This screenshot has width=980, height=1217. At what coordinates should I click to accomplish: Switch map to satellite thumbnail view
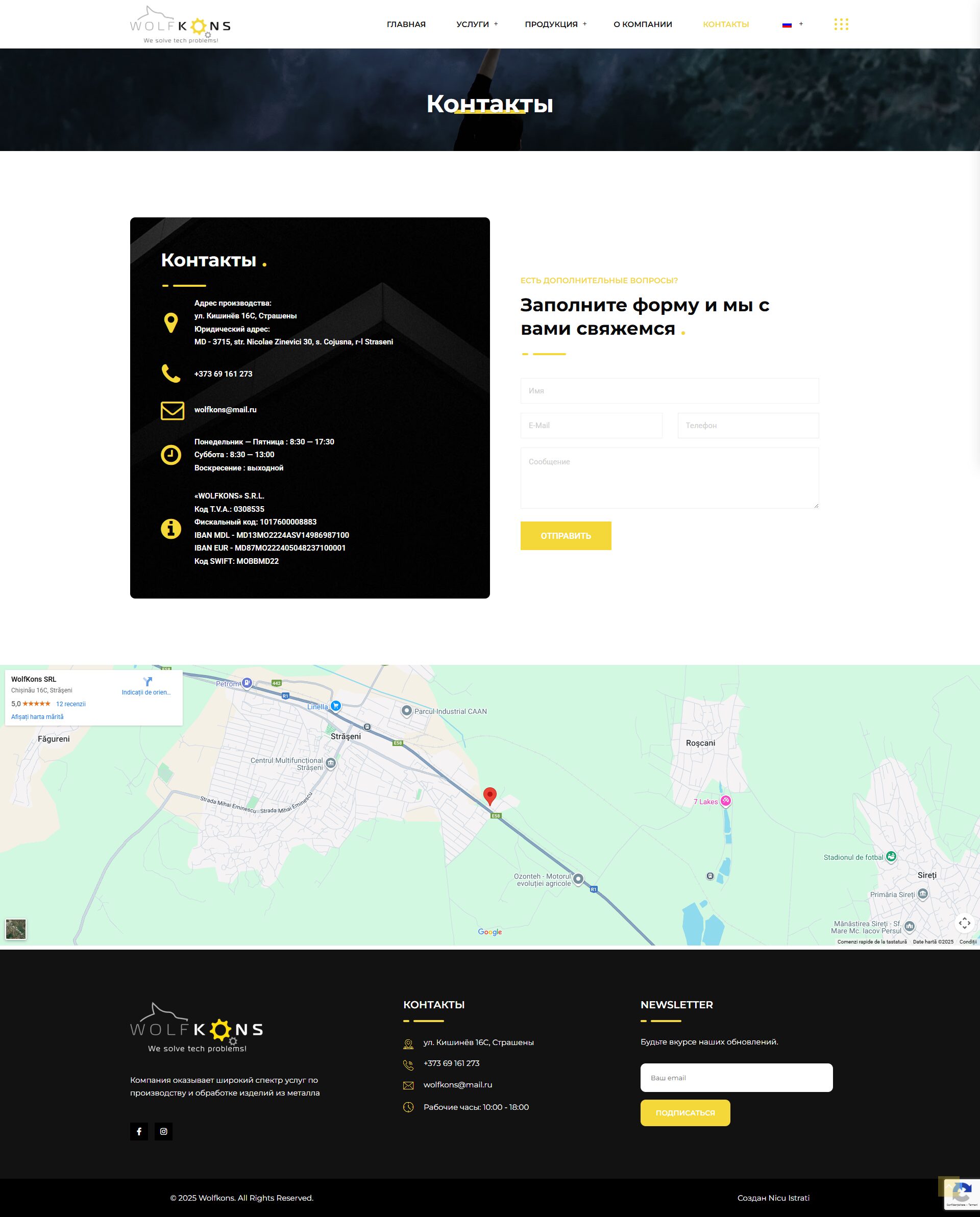tap(16, 929)
